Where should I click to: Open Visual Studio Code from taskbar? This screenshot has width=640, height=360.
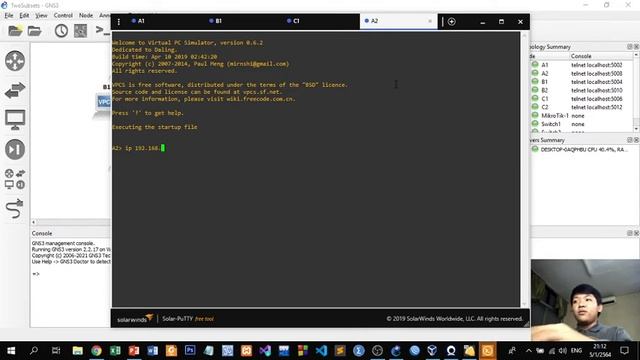(321, 351)
